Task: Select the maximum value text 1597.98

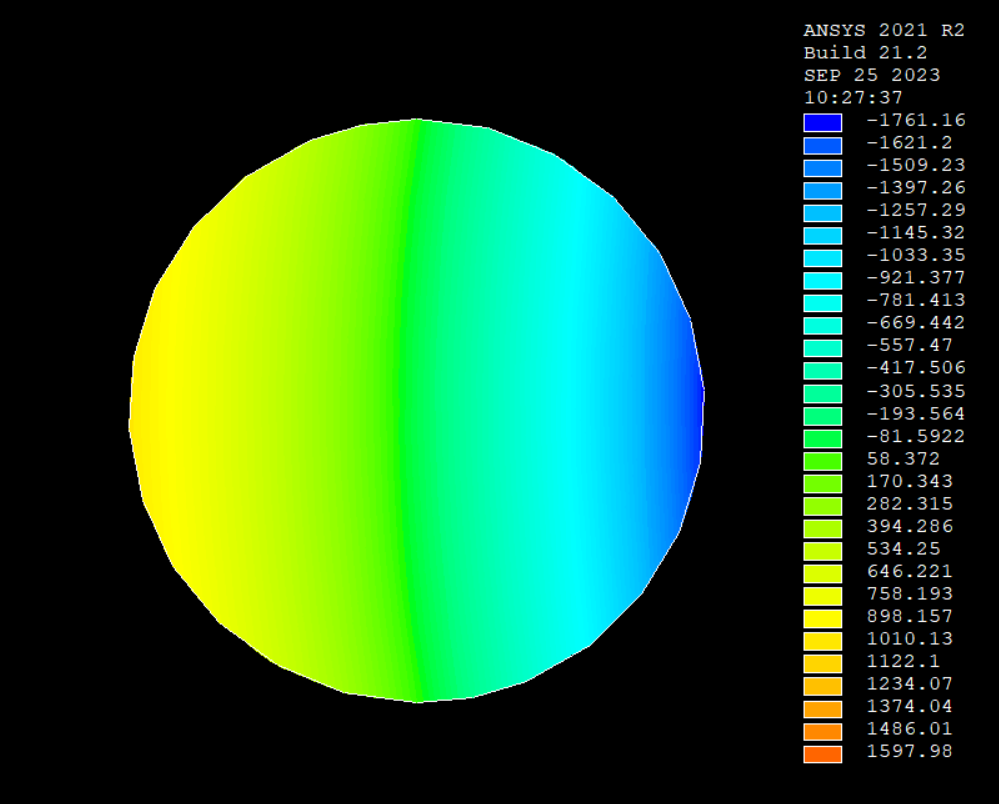Action: pos(910,752)
